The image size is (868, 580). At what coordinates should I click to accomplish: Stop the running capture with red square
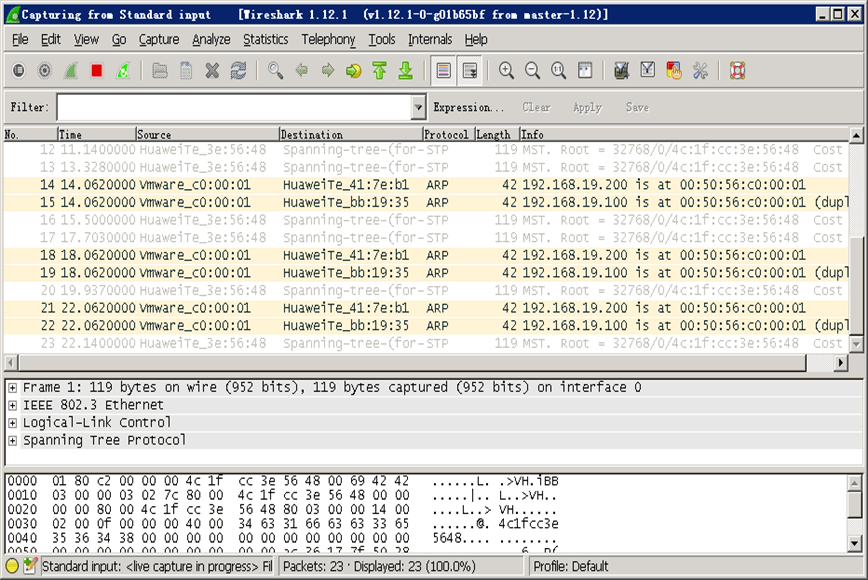tap(97, 71)
